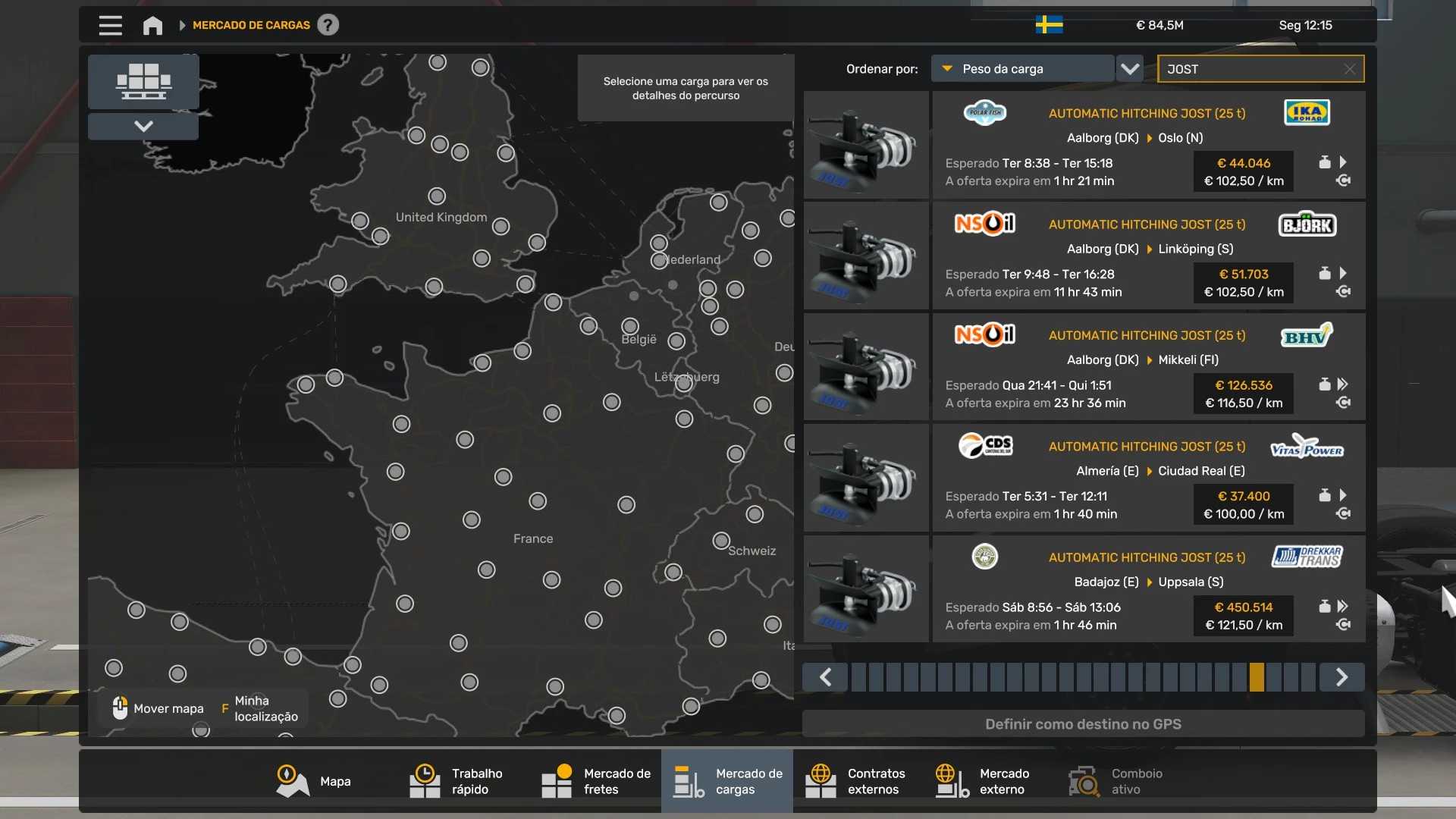Open Mapa from bottom bar
This screenshot has height=819, width=1456.
[x=313, y=781]
